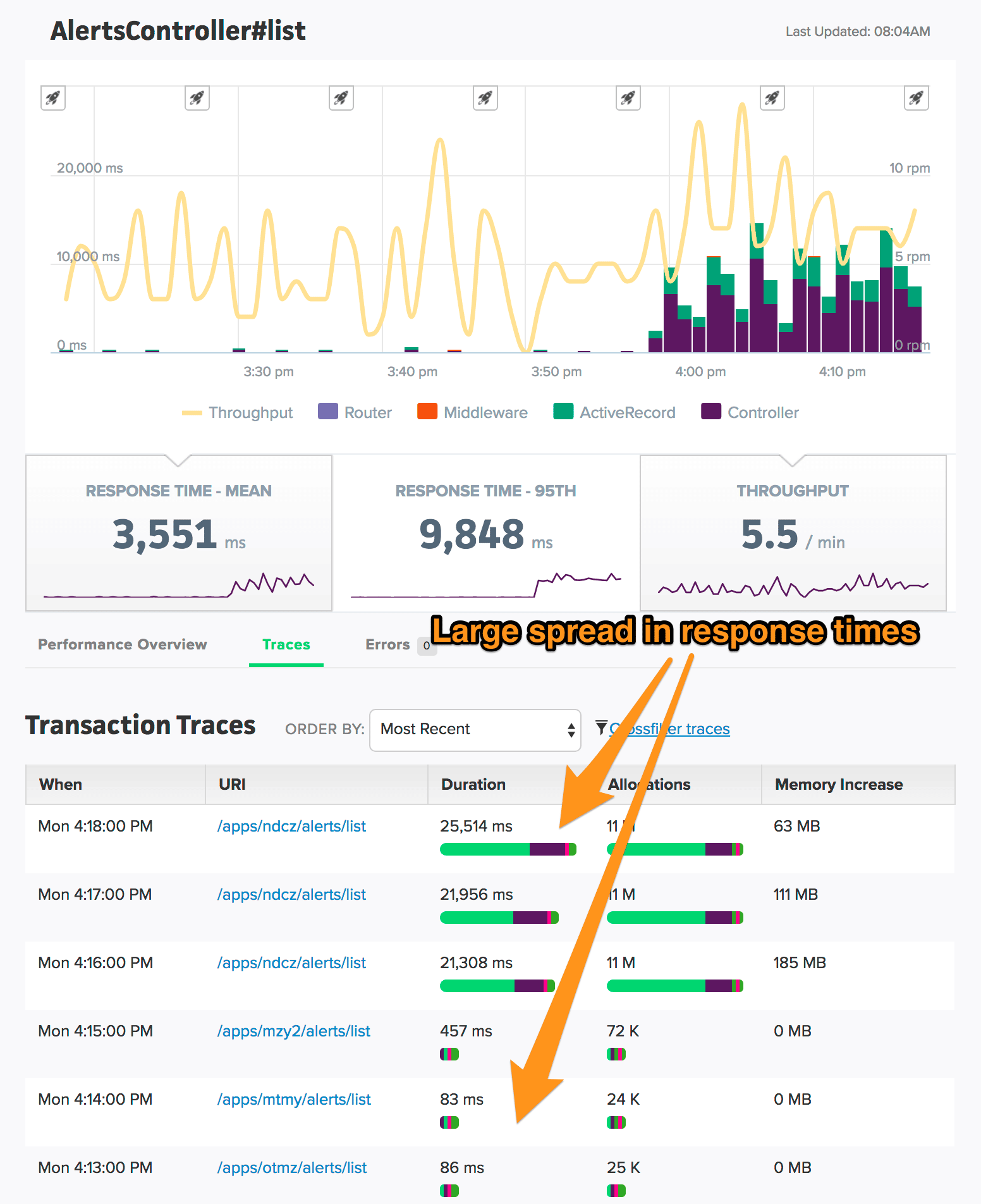Click the Errors count badge
Viewport: 981px width, 1204px height.
coord(427,646)
